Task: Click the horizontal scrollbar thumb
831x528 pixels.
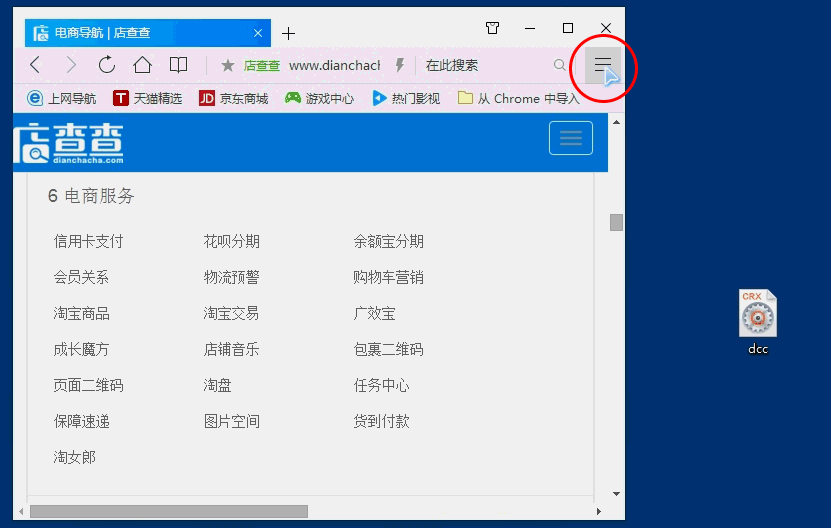Action: coord(169,512)
